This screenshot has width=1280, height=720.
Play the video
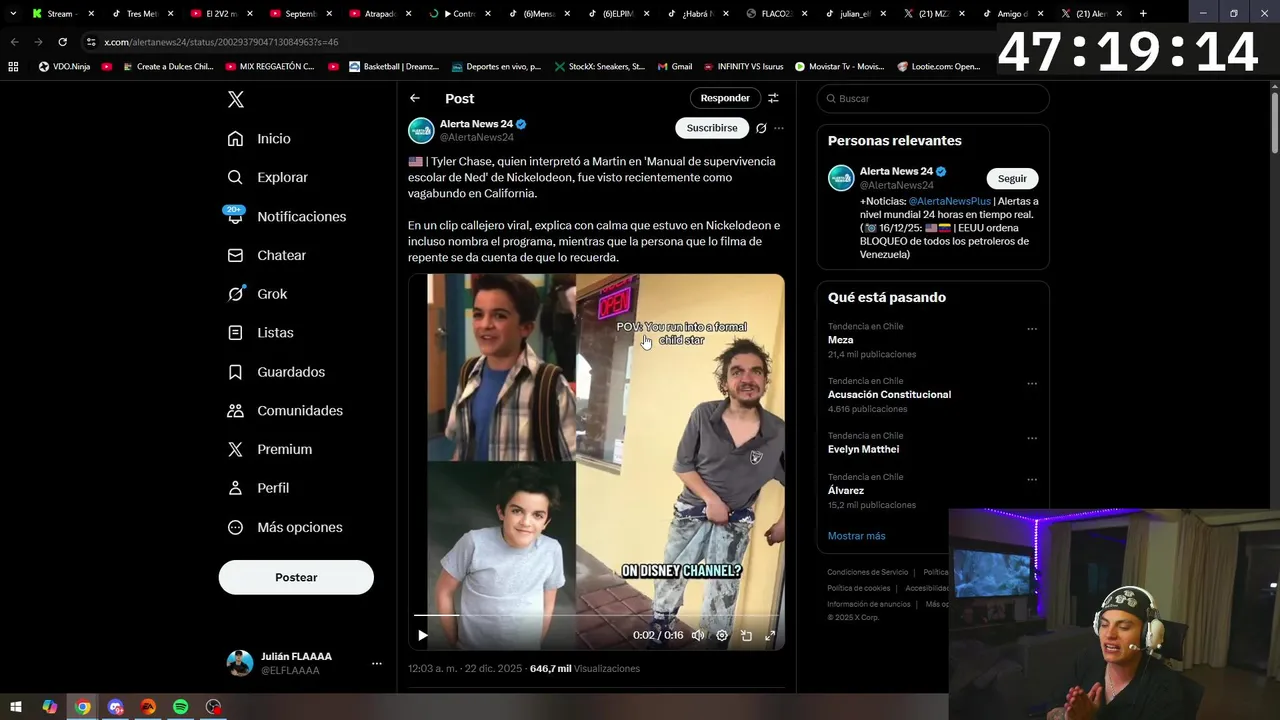point(423,635)
